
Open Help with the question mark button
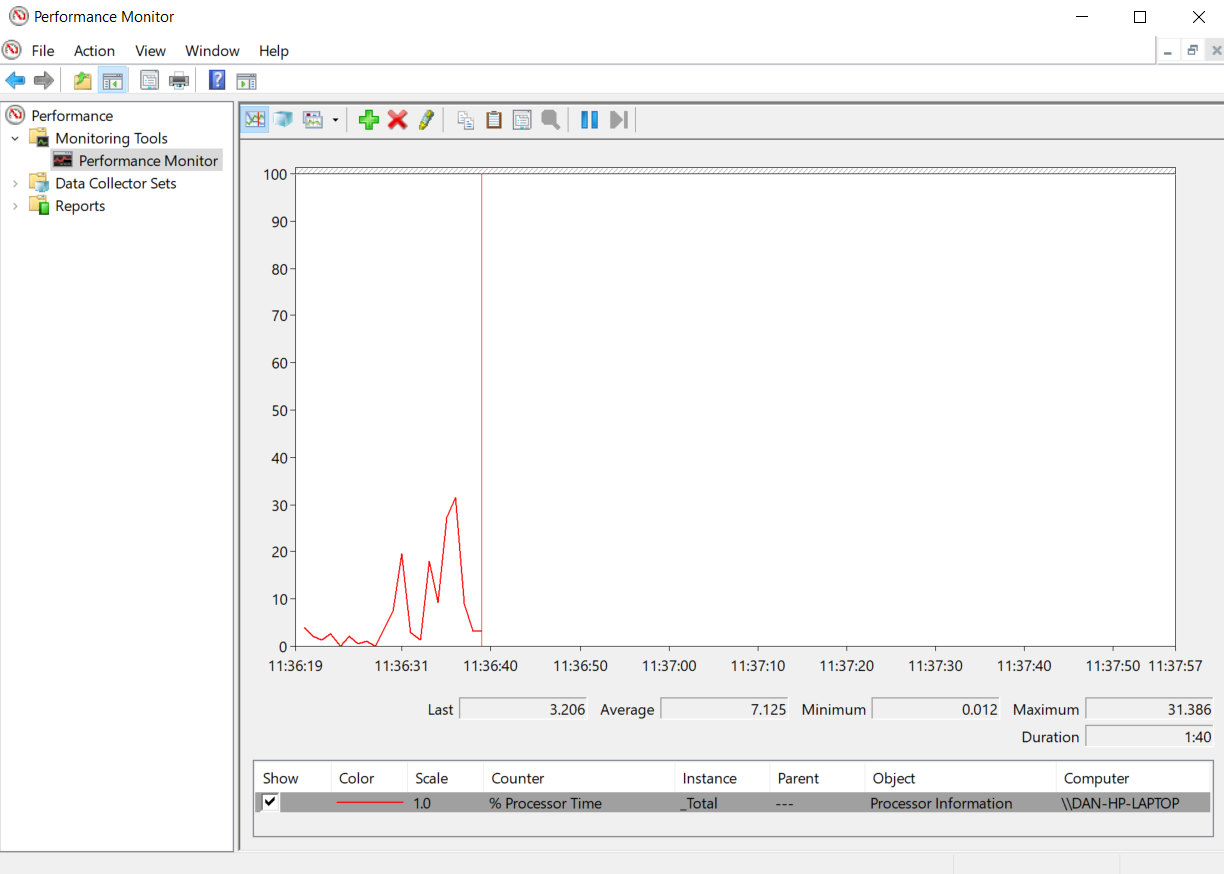coord(216,80)
